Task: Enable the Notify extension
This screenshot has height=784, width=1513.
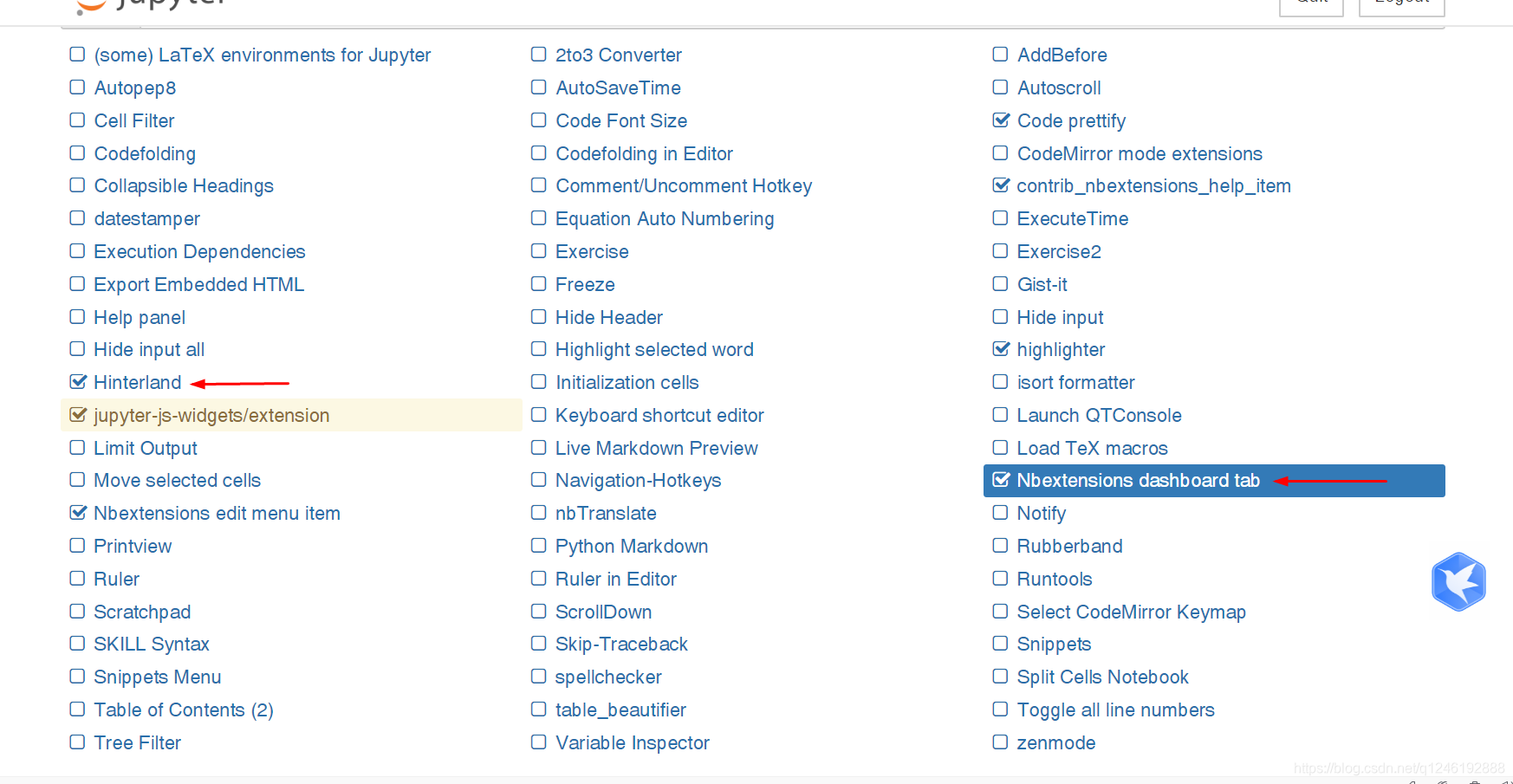Action: (1000, 512)
